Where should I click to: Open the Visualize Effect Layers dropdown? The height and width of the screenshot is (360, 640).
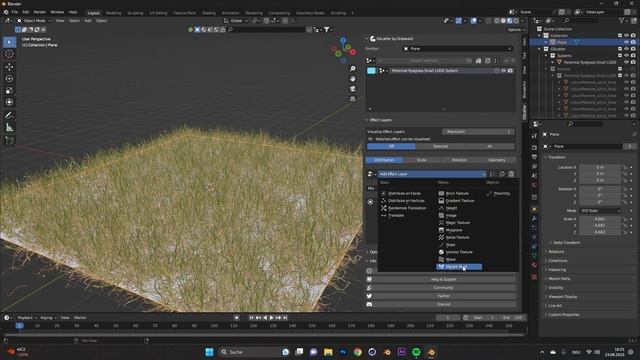coord(478,132)
